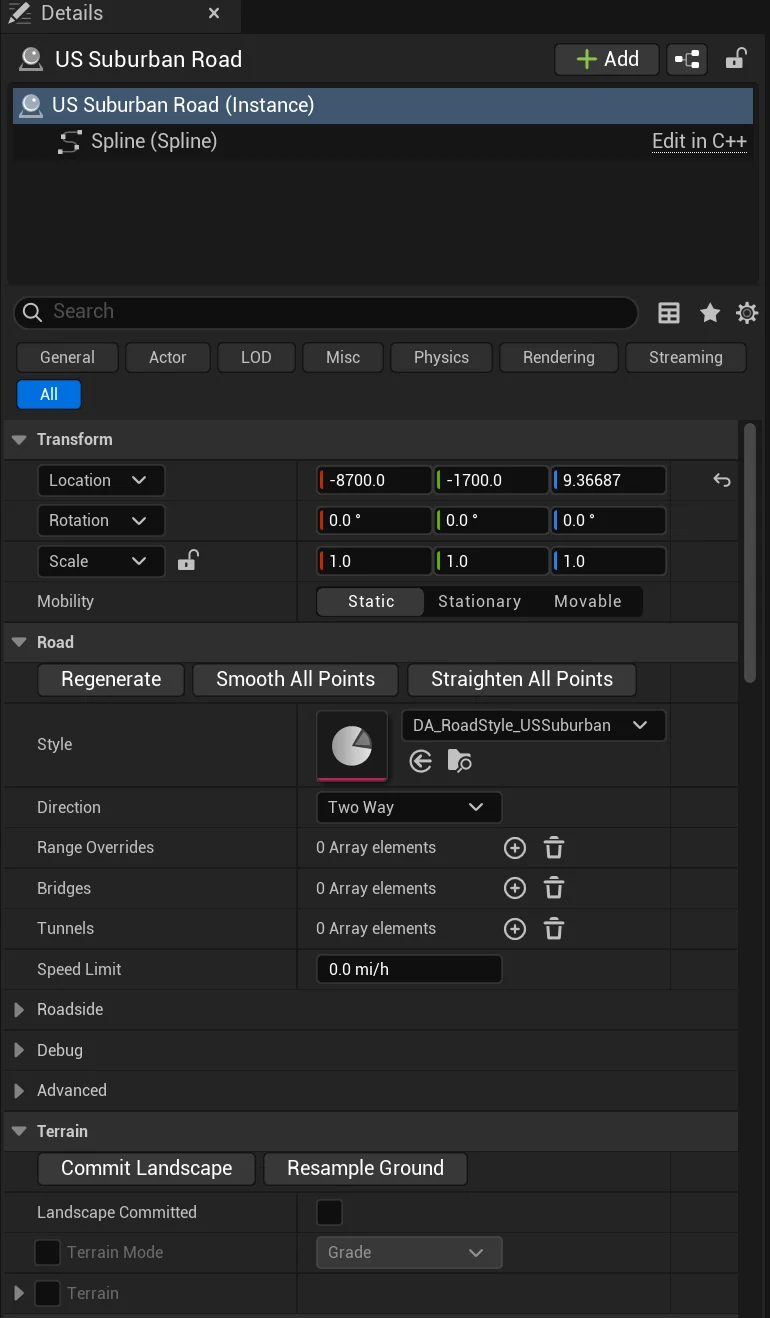Filter by Rendering category
Screen dimensions: 770x1318
click(559, 357)
